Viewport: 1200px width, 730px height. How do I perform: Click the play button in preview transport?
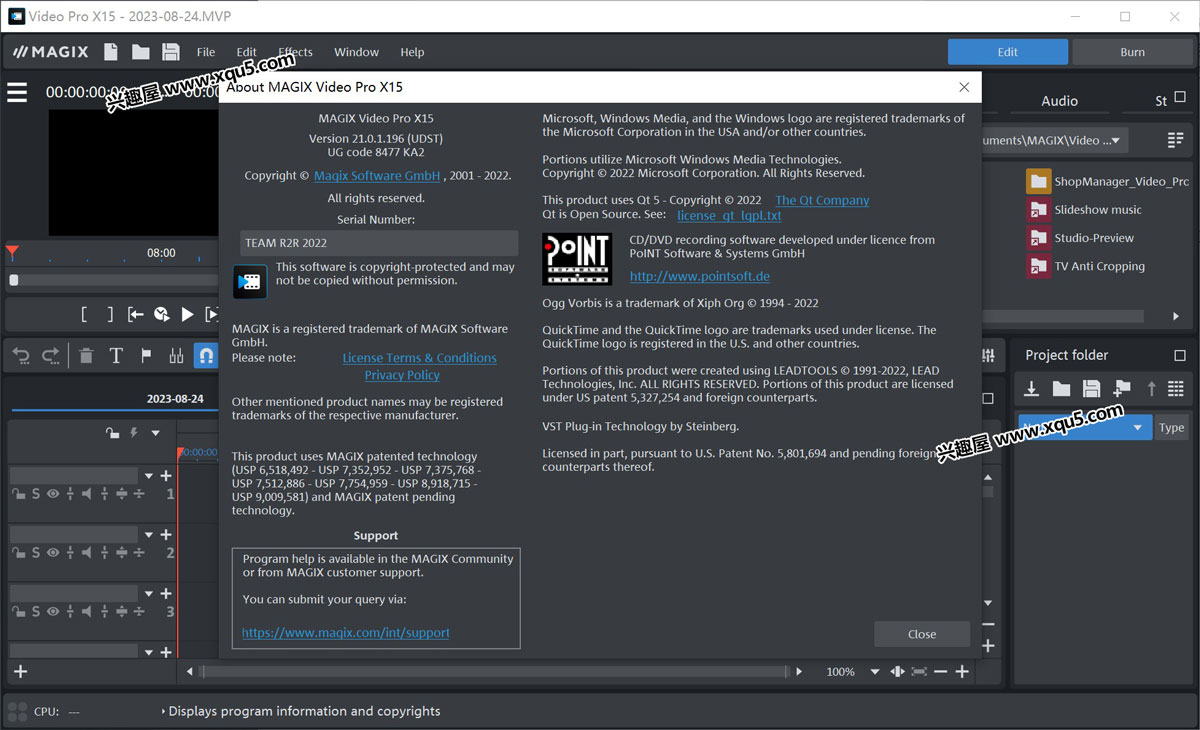point(187,314)
